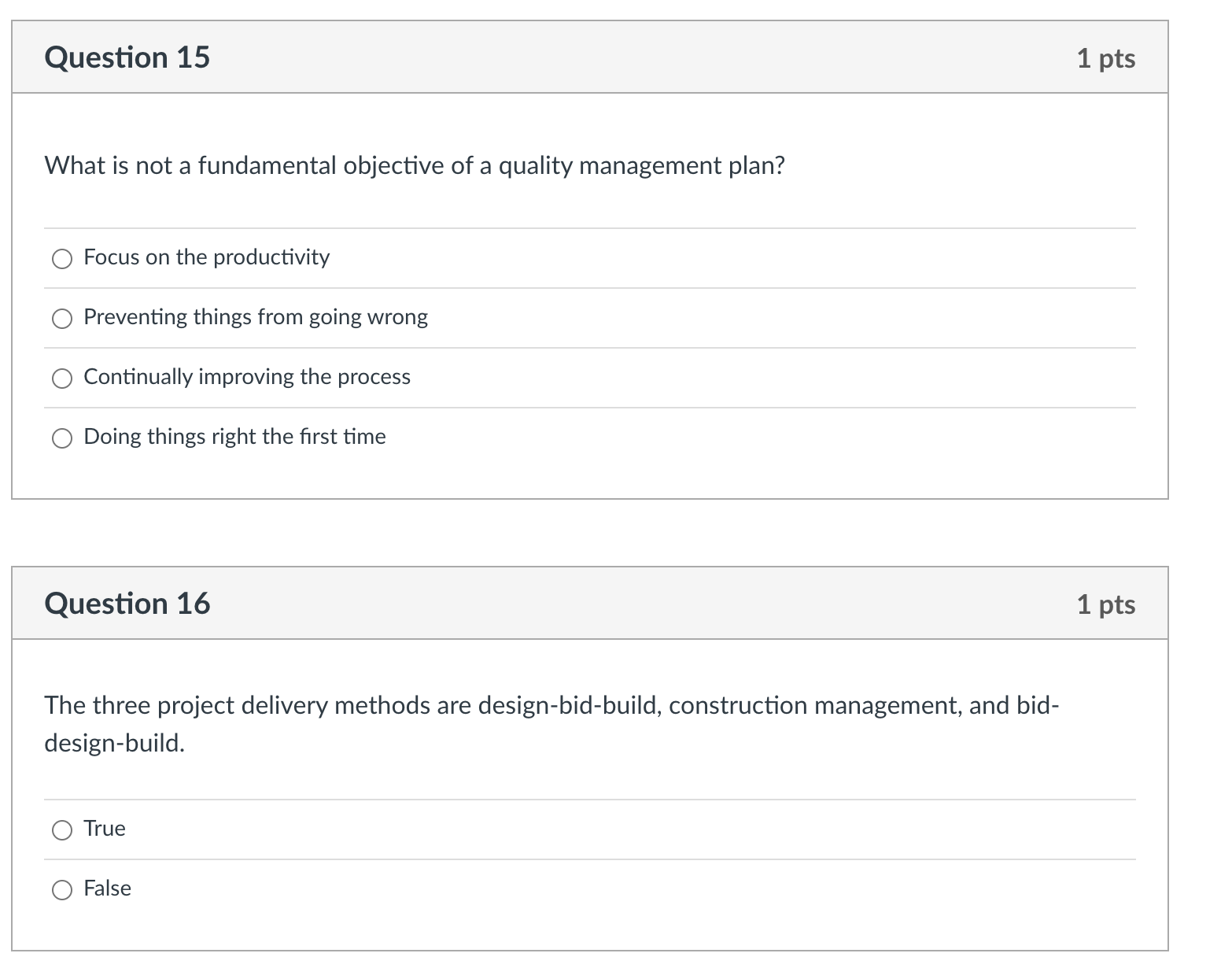Click the 'Preventing things from going wrong' label text
This screenshot has height=979, width=1232.
[x=256, y=317]
